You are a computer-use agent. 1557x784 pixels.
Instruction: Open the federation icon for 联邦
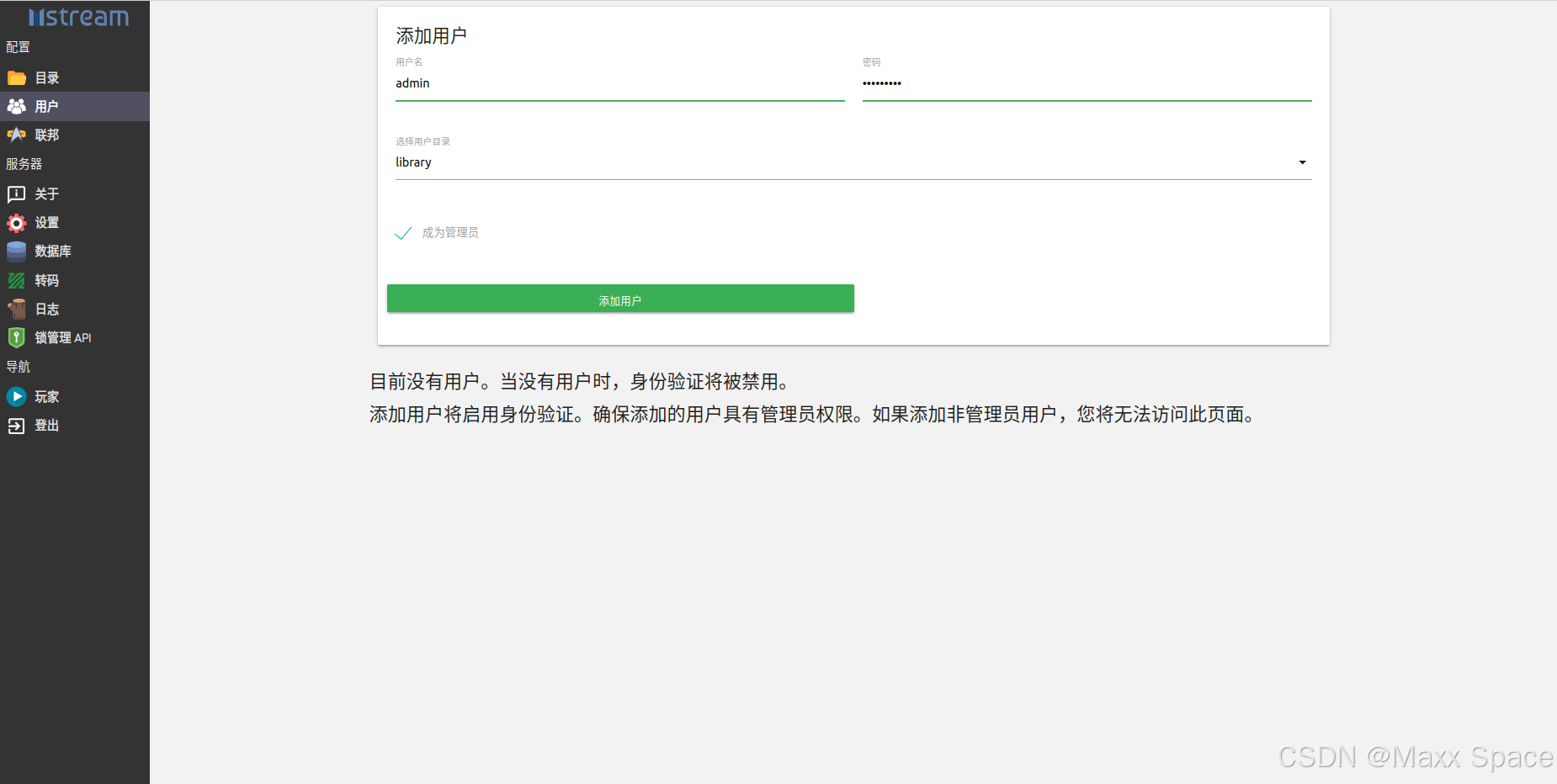pyautogui.click(x=17, y=135)
